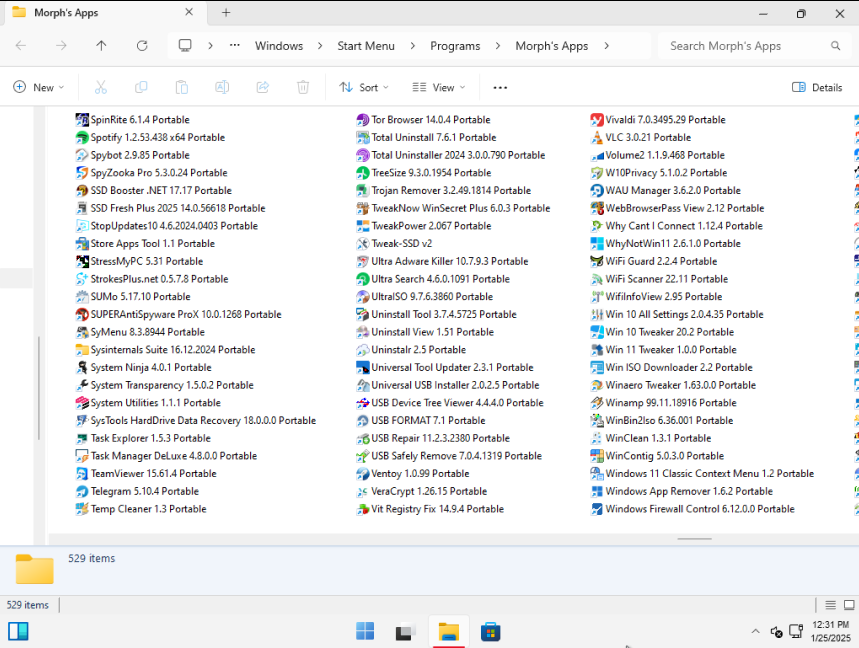Click the USB Safely Remove icon

[x=363, y=456]
